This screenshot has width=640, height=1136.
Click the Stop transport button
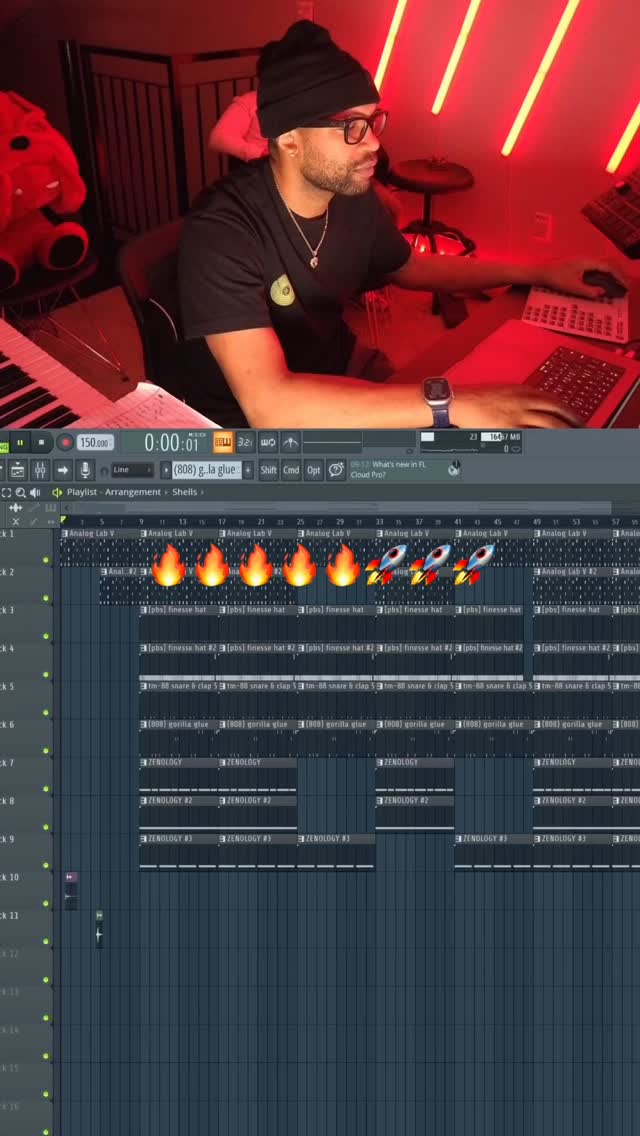[41, 442]
